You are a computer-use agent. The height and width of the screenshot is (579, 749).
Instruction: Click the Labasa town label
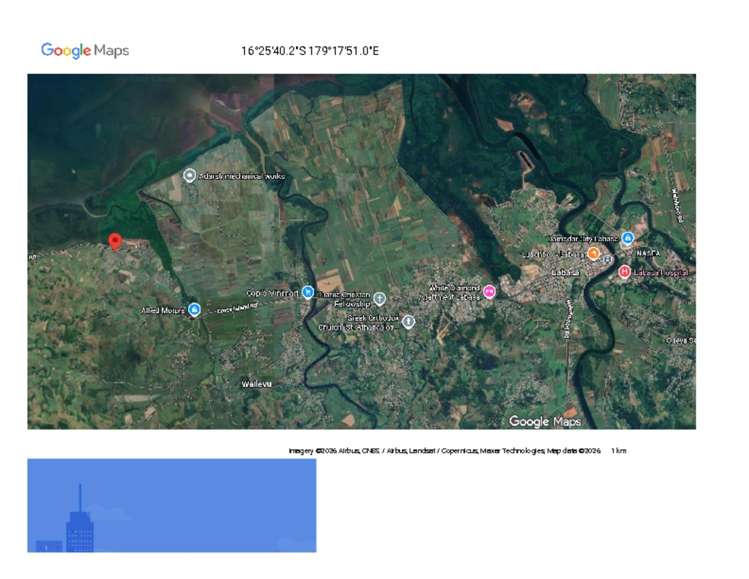(566, 273)
